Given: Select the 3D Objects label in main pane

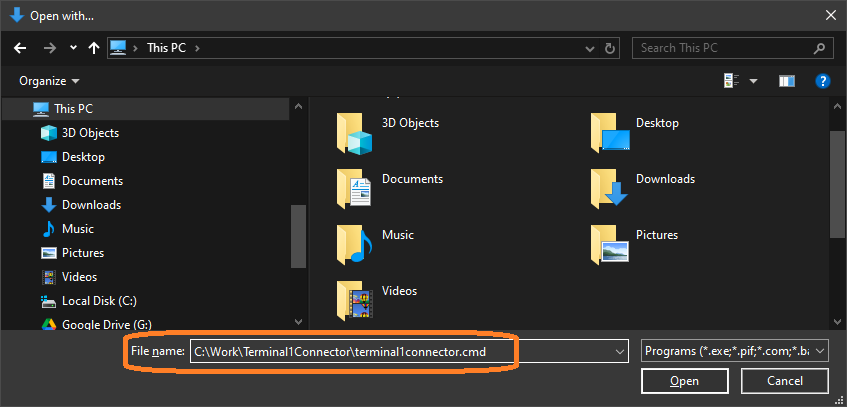Looking at the screenshot, I should 411,123.
